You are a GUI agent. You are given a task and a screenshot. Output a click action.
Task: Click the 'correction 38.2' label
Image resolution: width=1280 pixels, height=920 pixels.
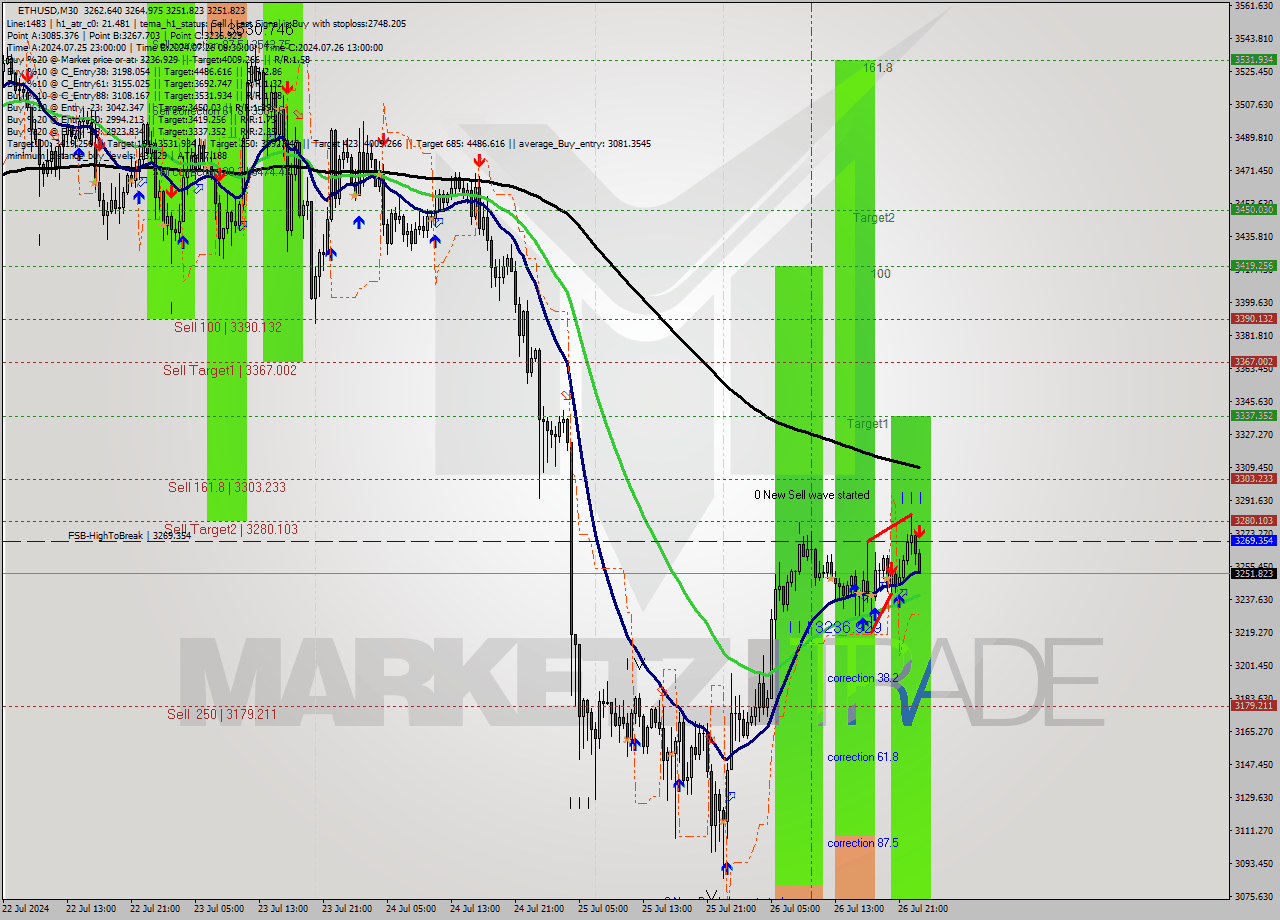point(862,678)
